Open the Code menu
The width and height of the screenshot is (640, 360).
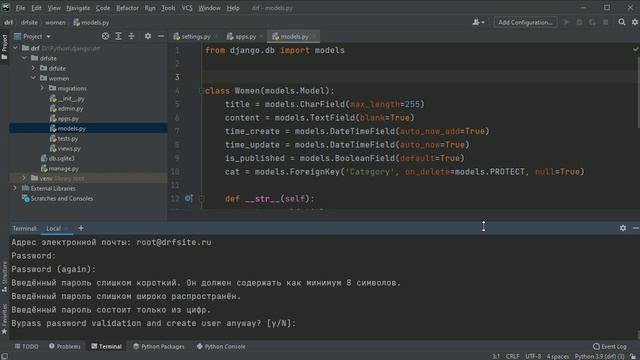tap(103, 8)
